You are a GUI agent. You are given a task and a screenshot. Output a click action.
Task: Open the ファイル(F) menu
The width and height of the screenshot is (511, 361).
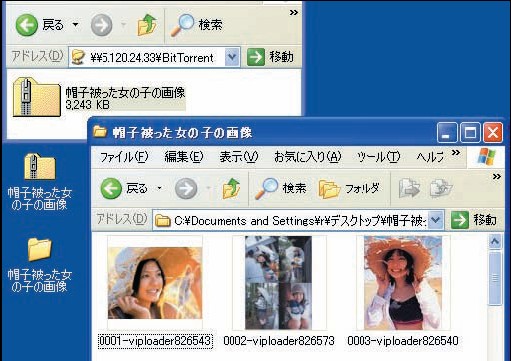pyautogui.click(x=124, y=157)
